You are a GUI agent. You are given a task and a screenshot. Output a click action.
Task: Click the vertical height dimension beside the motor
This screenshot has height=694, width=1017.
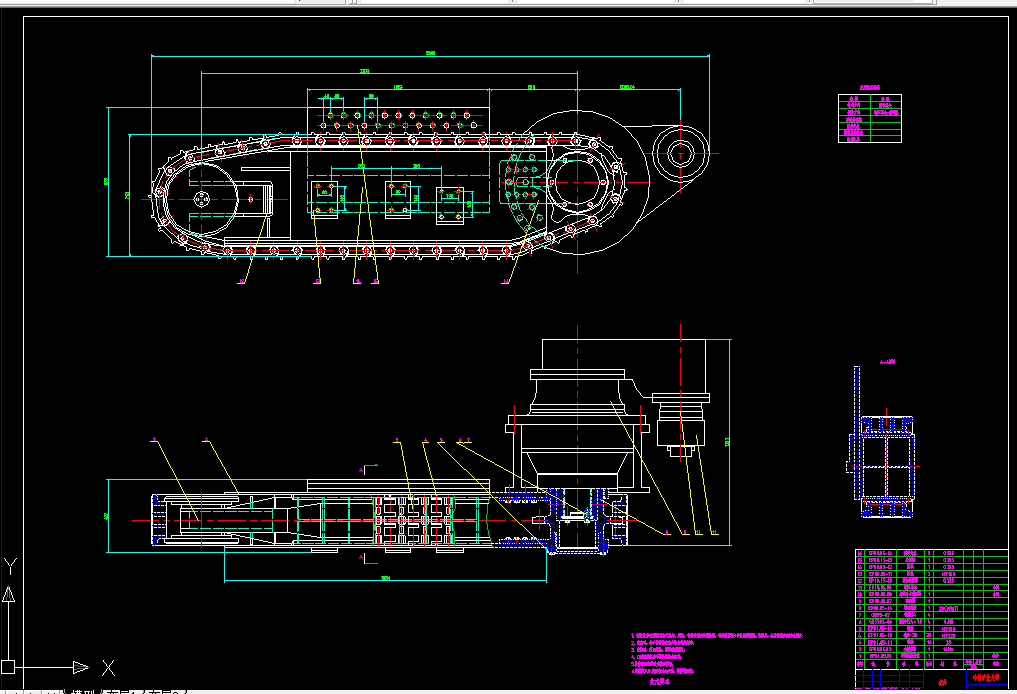pos(728,442)
